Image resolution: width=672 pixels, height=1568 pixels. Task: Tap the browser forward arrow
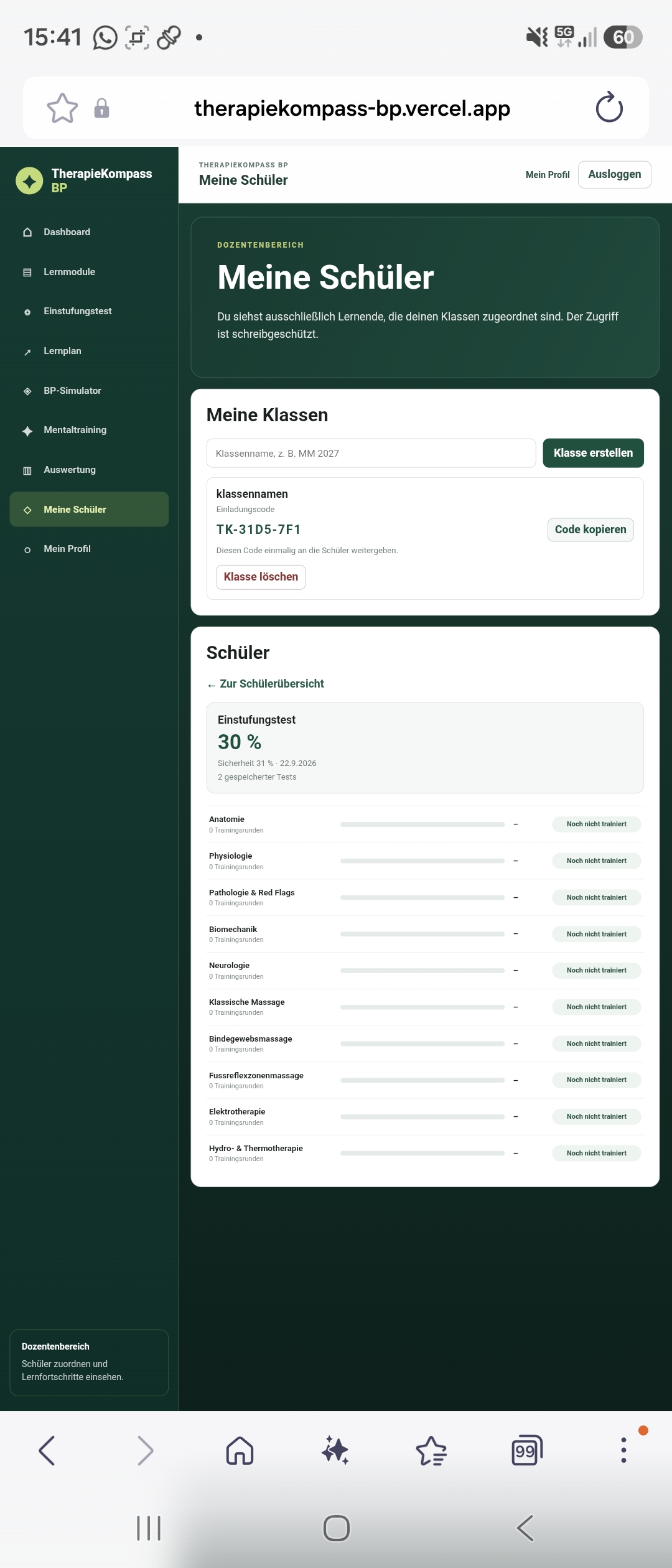click(145, 1451)
